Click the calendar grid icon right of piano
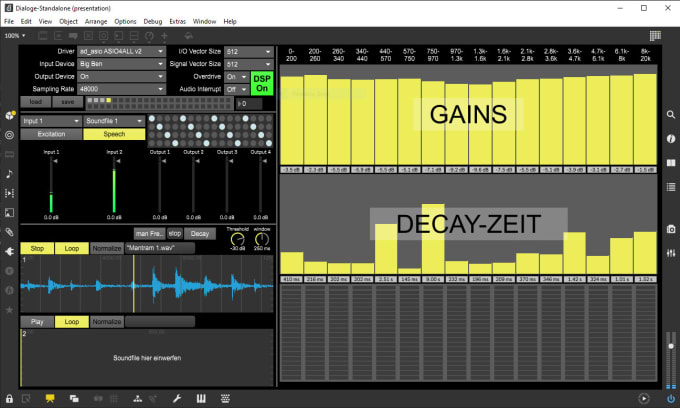The width and height of the screenshot is (680, 408). 225,398
